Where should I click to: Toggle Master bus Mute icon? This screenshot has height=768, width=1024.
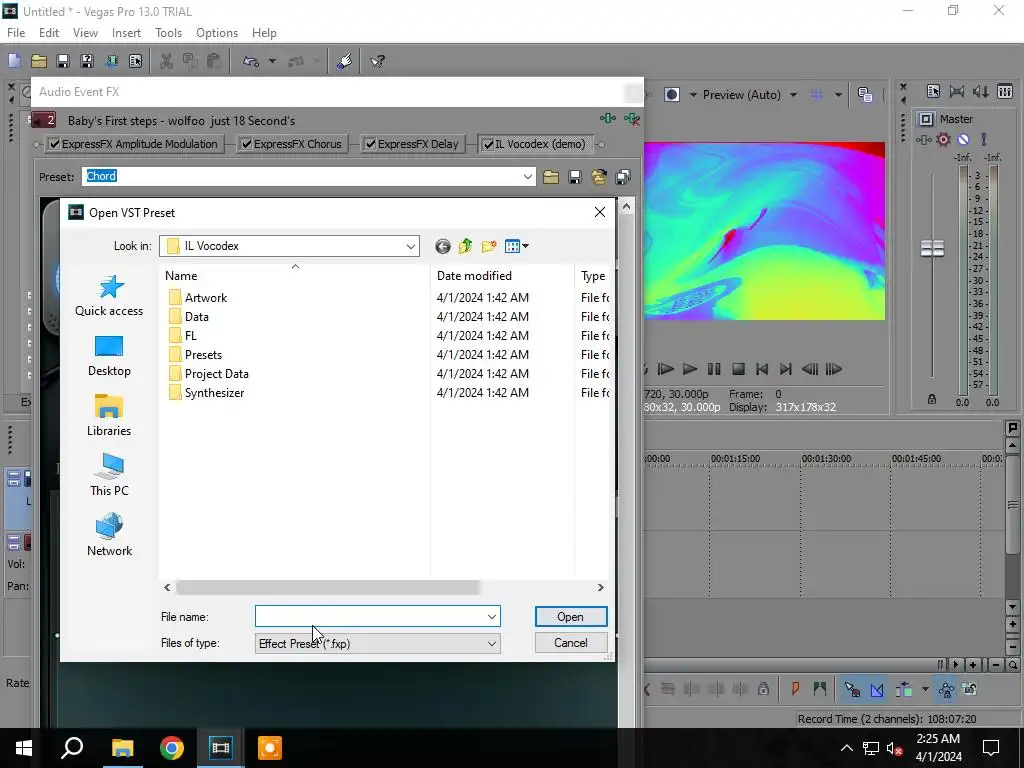tap(963, 139)
